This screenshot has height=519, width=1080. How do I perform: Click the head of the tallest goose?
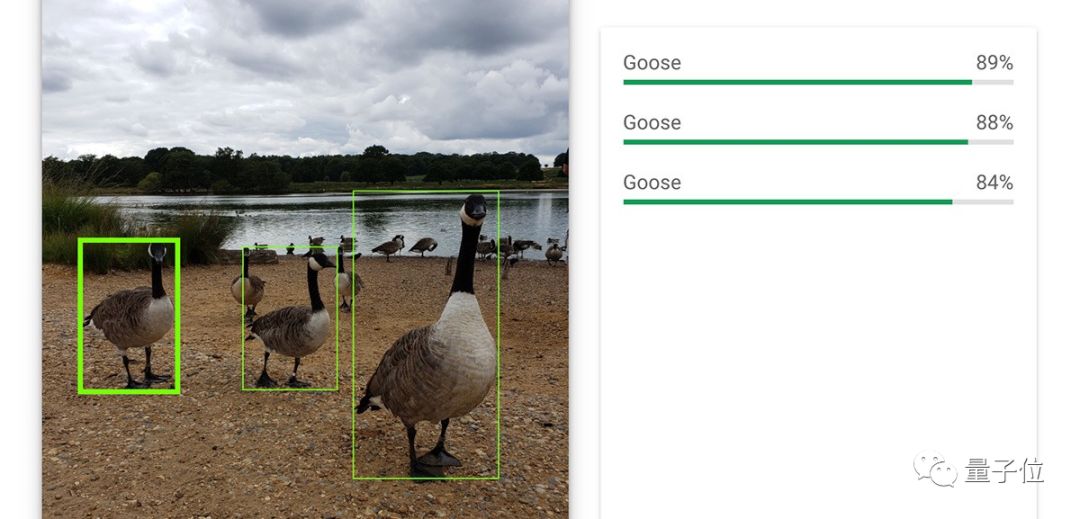coord(474,209)
